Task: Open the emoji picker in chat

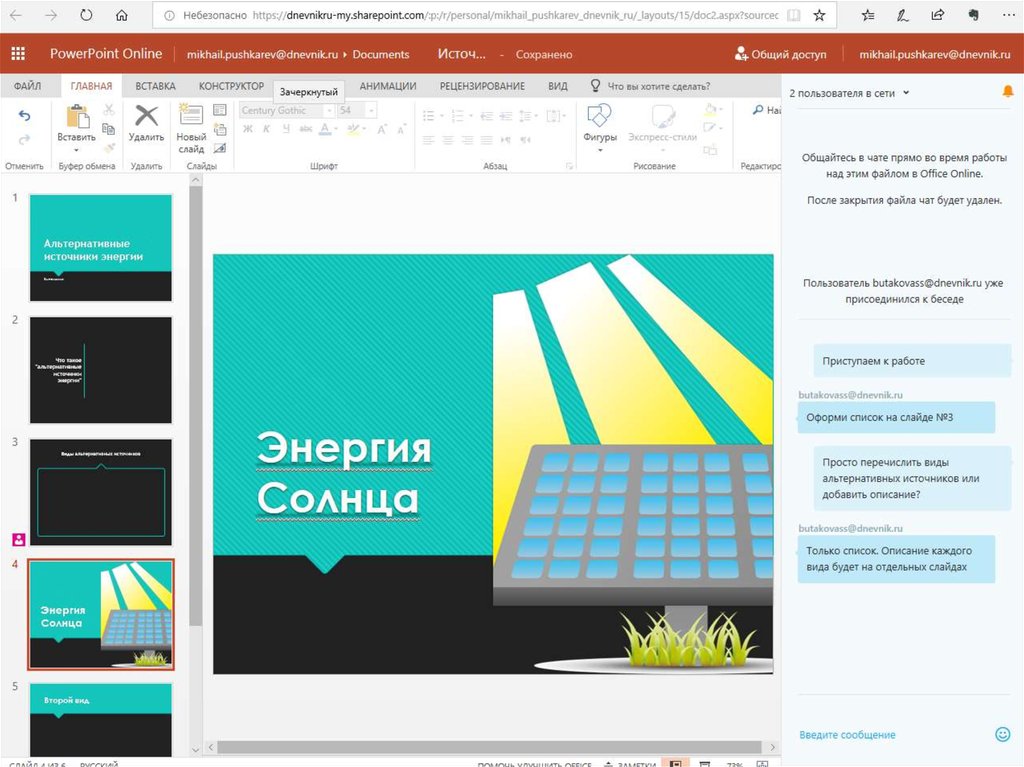Action: click(1002, 734)
